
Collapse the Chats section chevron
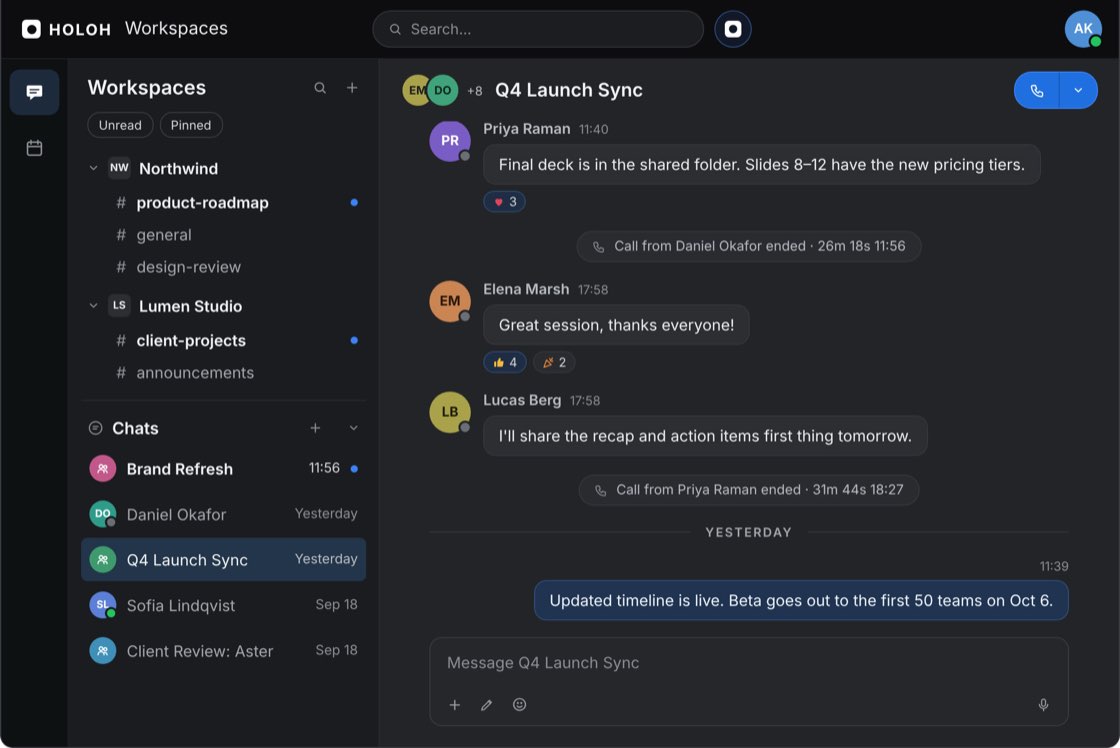(353, 428)
